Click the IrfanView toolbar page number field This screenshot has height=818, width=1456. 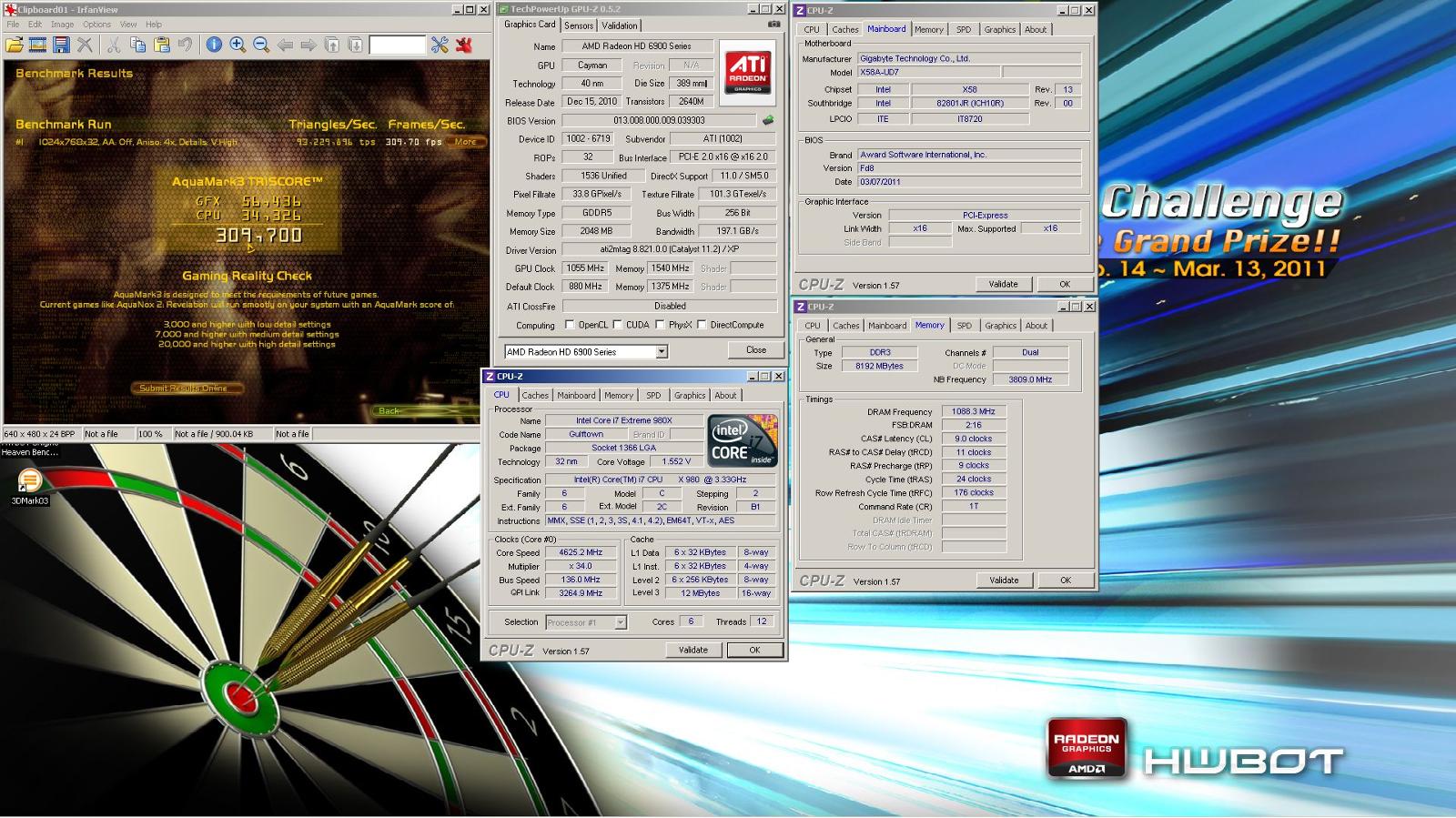coord(397,45)
